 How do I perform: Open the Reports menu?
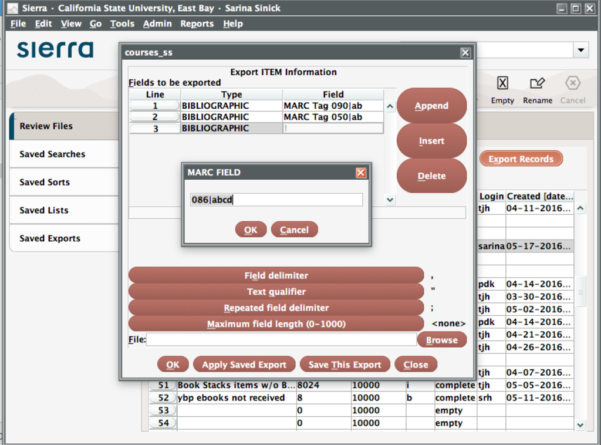coord(197,23)
